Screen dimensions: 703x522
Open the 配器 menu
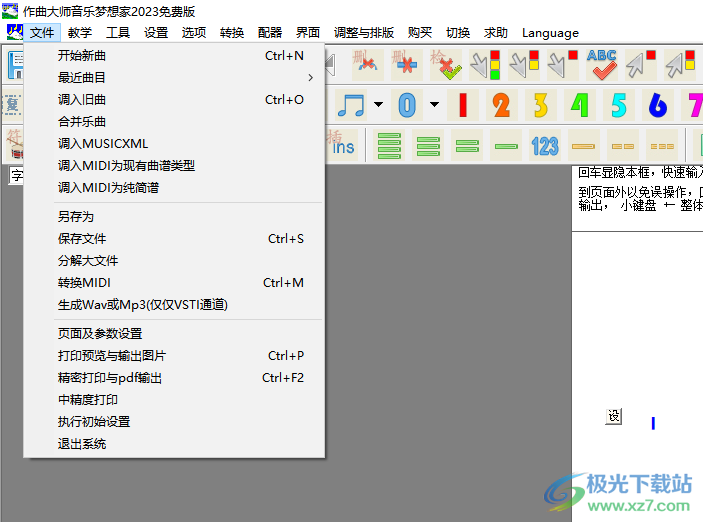[270, 33]
